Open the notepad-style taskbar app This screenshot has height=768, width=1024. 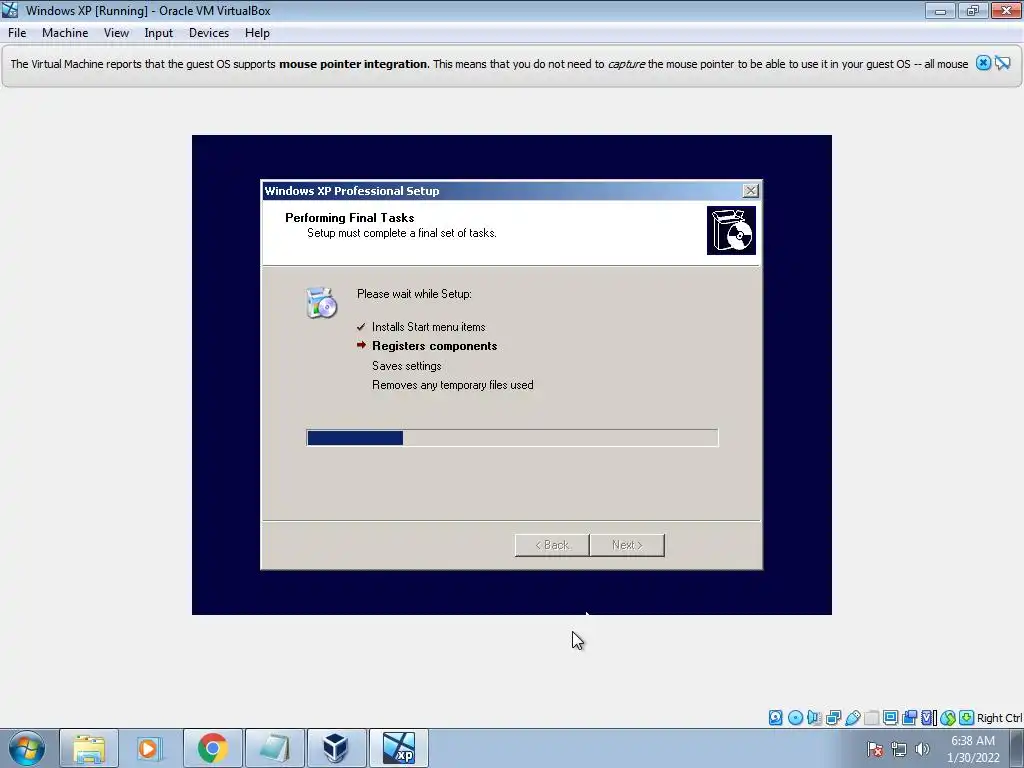pos(274,748)
